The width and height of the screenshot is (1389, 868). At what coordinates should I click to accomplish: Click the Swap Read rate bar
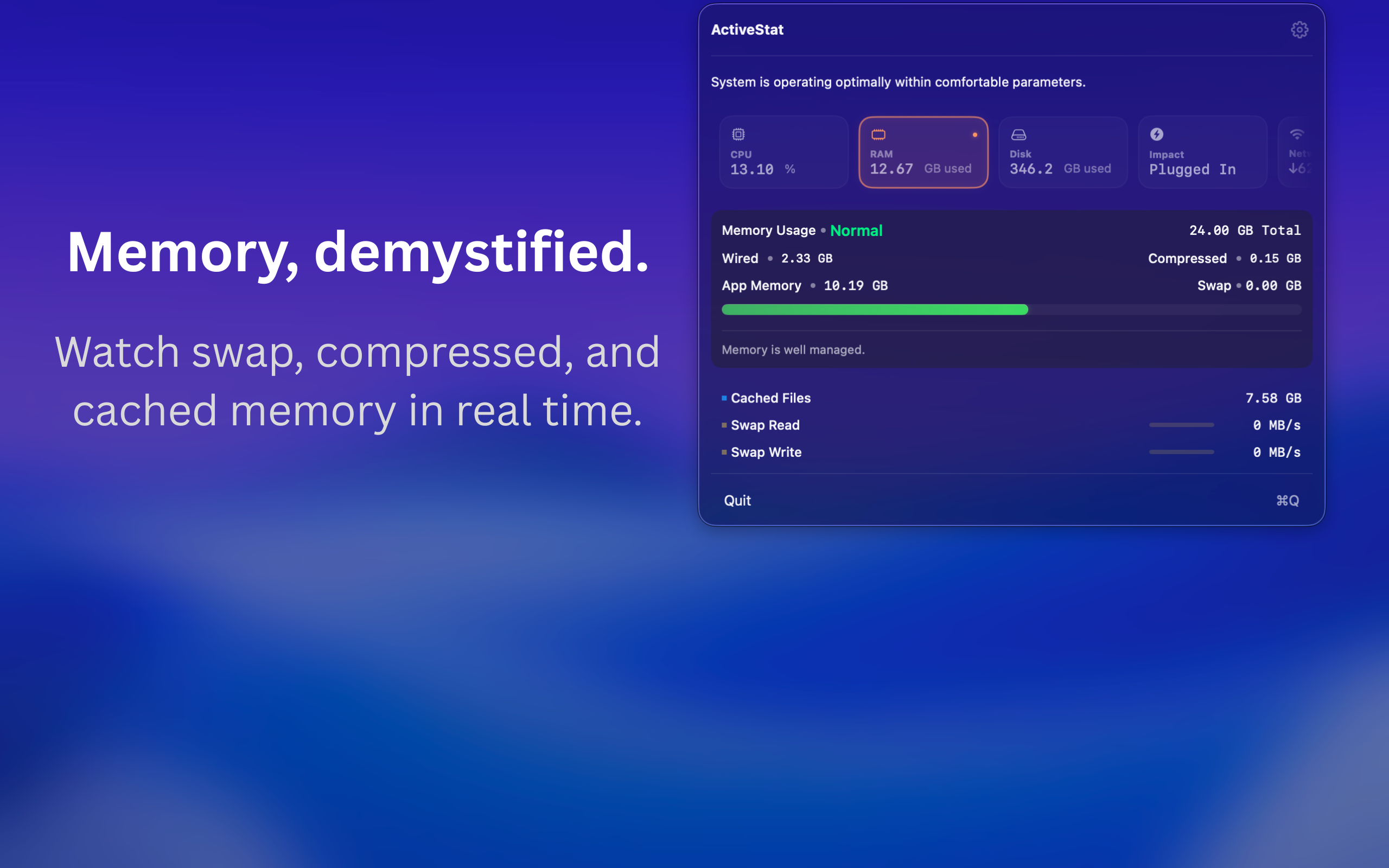point(1181,425)
